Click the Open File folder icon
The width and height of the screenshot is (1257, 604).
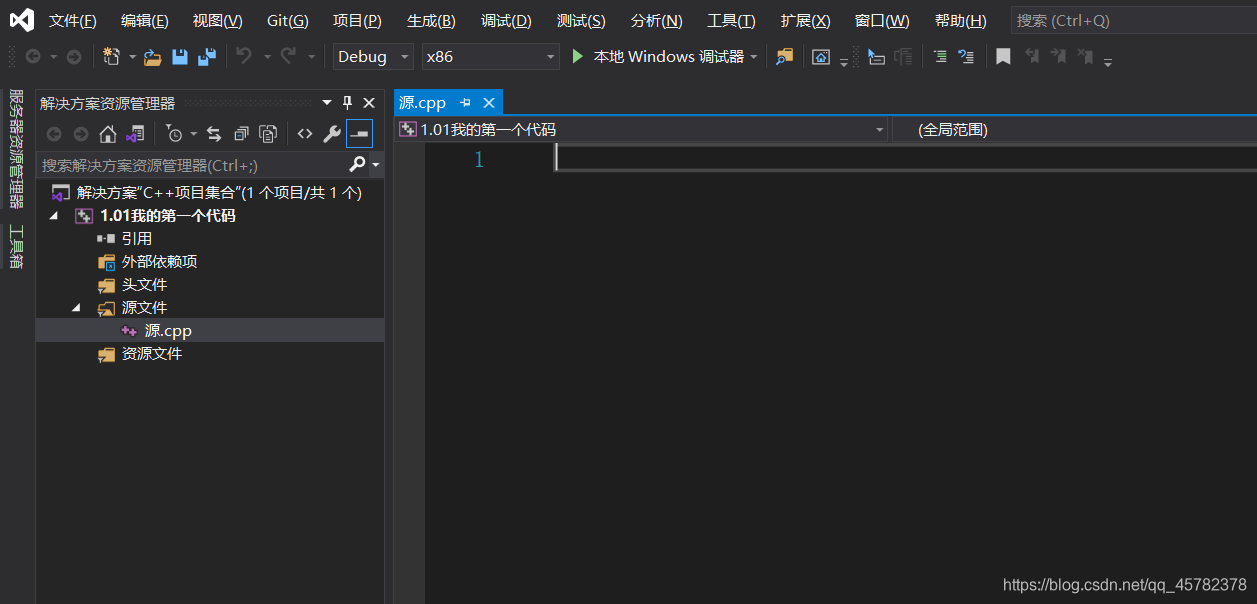(x=152, y=57)
